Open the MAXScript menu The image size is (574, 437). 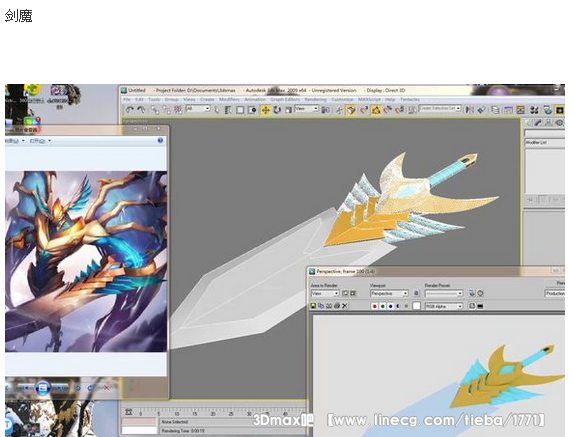click(369, 99)
